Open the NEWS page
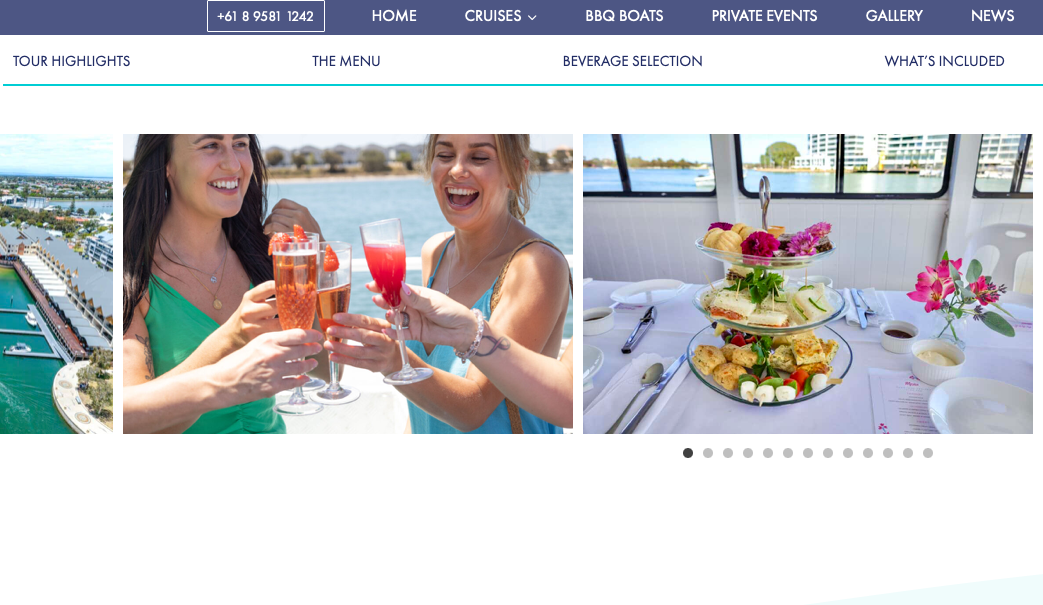Viewport: 1043px width, 605px height. [992, 16]
